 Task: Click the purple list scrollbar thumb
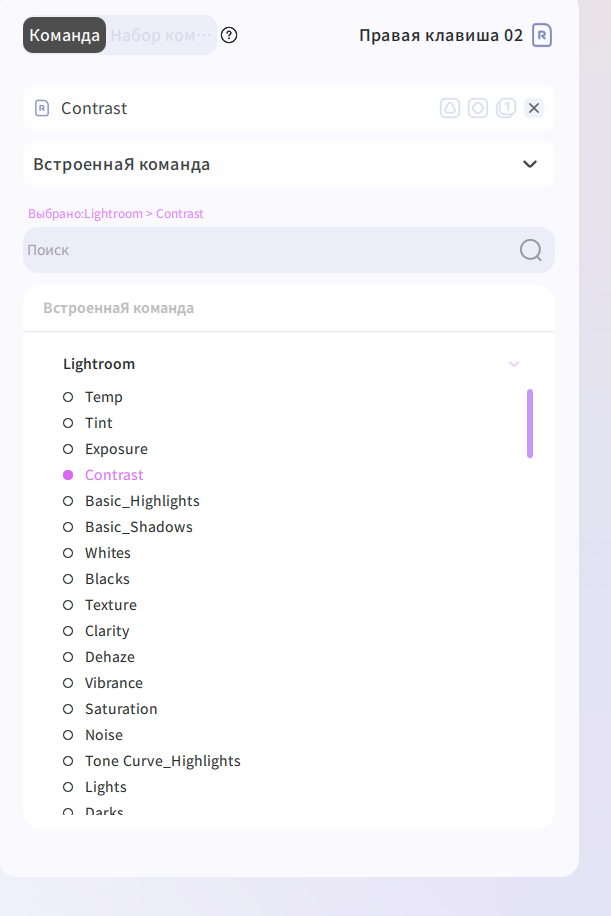[530, 424]
